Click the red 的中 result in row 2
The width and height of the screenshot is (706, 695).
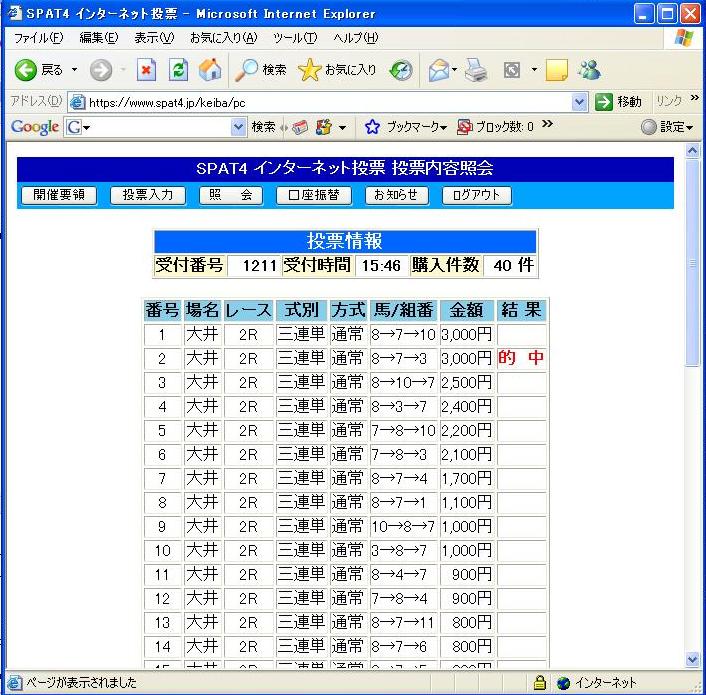[x=521, y=359]
